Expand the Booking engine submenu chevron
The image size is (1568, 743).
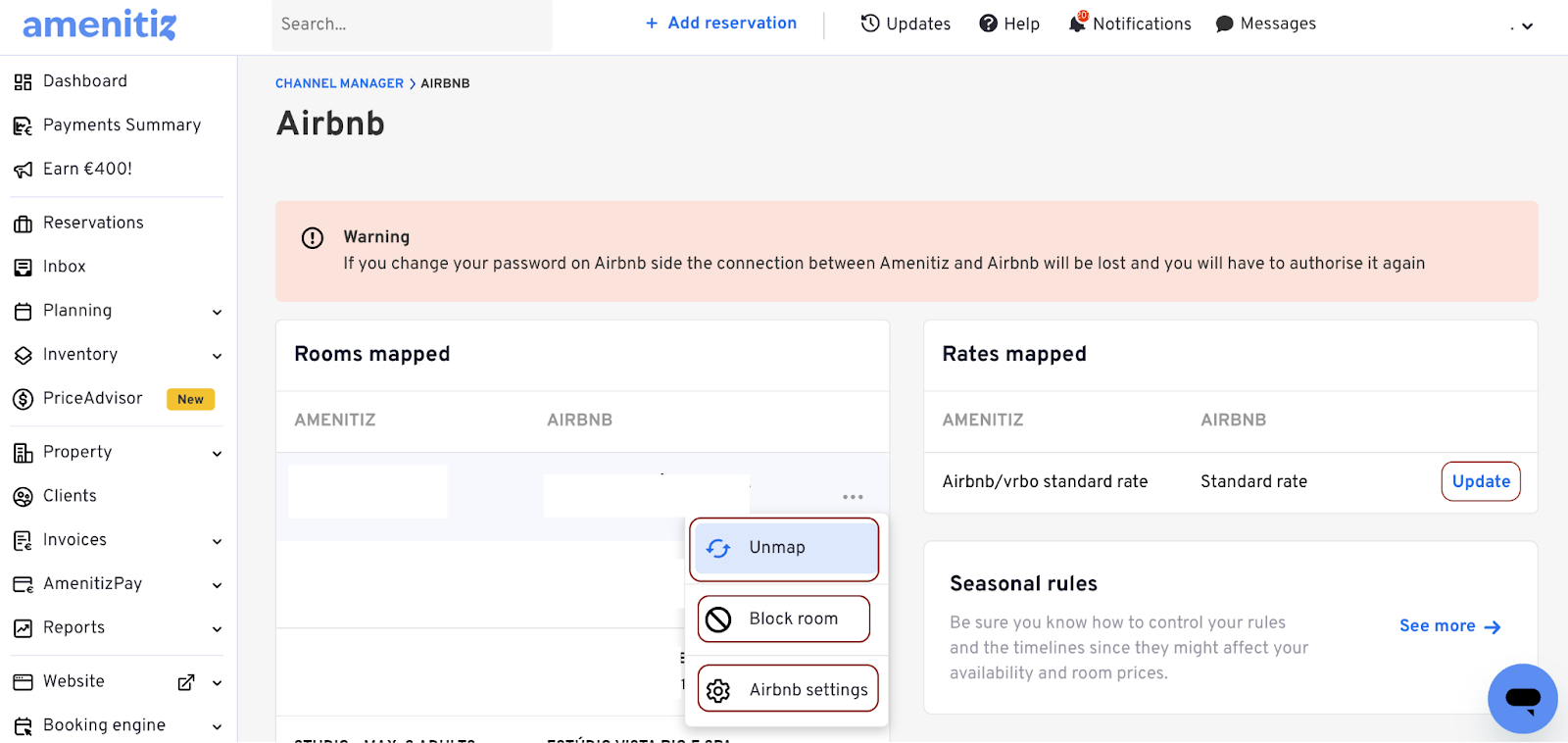[217, 727]
